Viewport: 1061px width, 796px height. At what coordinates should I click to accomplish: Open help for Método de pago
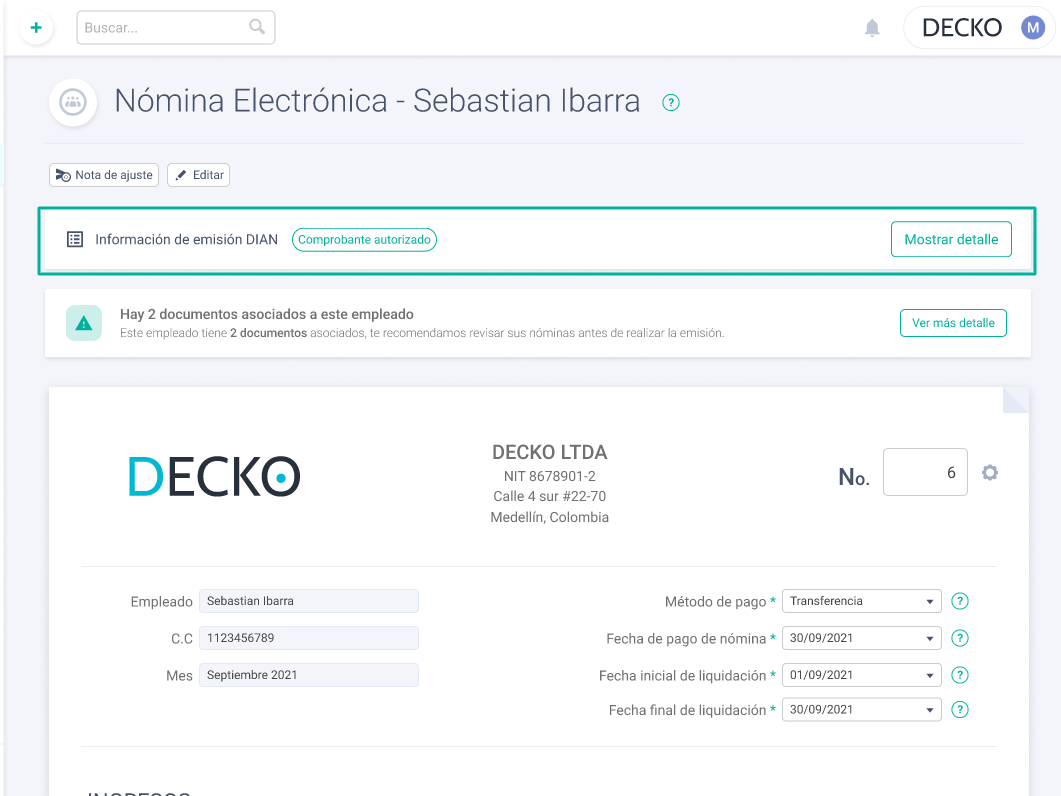point(960,601)
